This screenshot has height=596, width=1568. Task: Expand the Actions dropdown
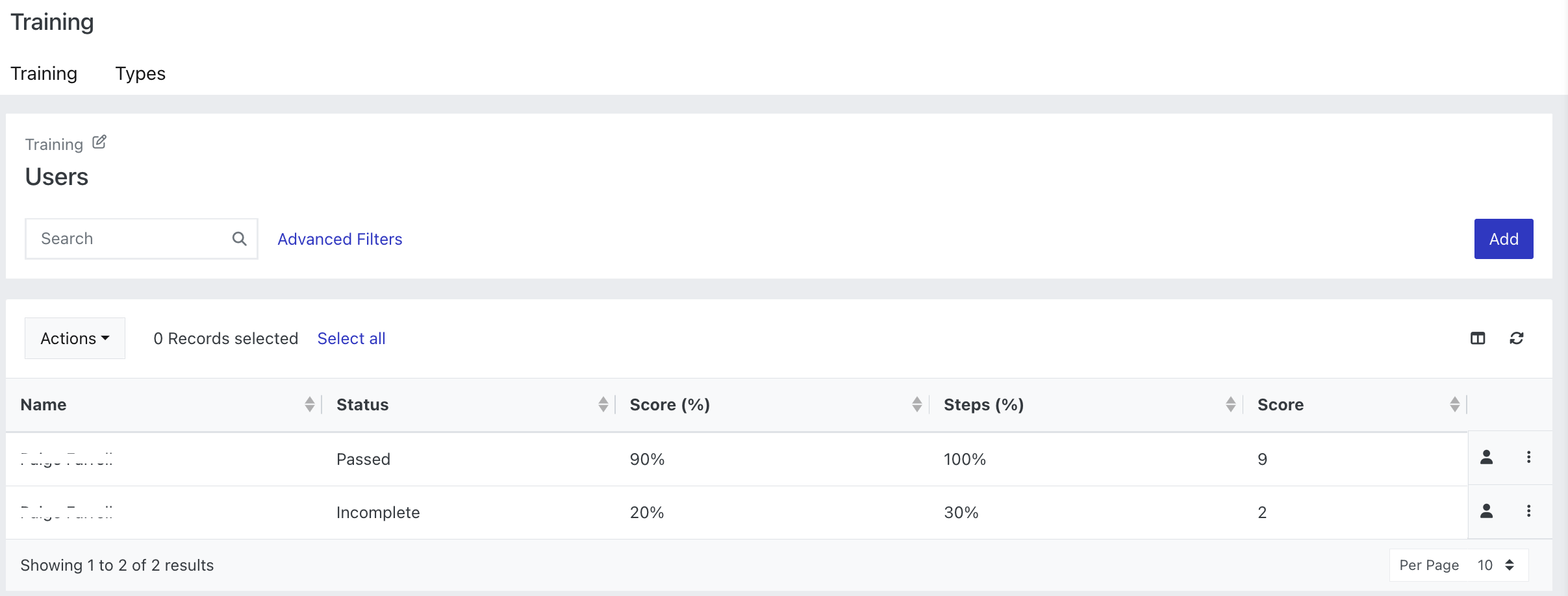click(75, 338)
